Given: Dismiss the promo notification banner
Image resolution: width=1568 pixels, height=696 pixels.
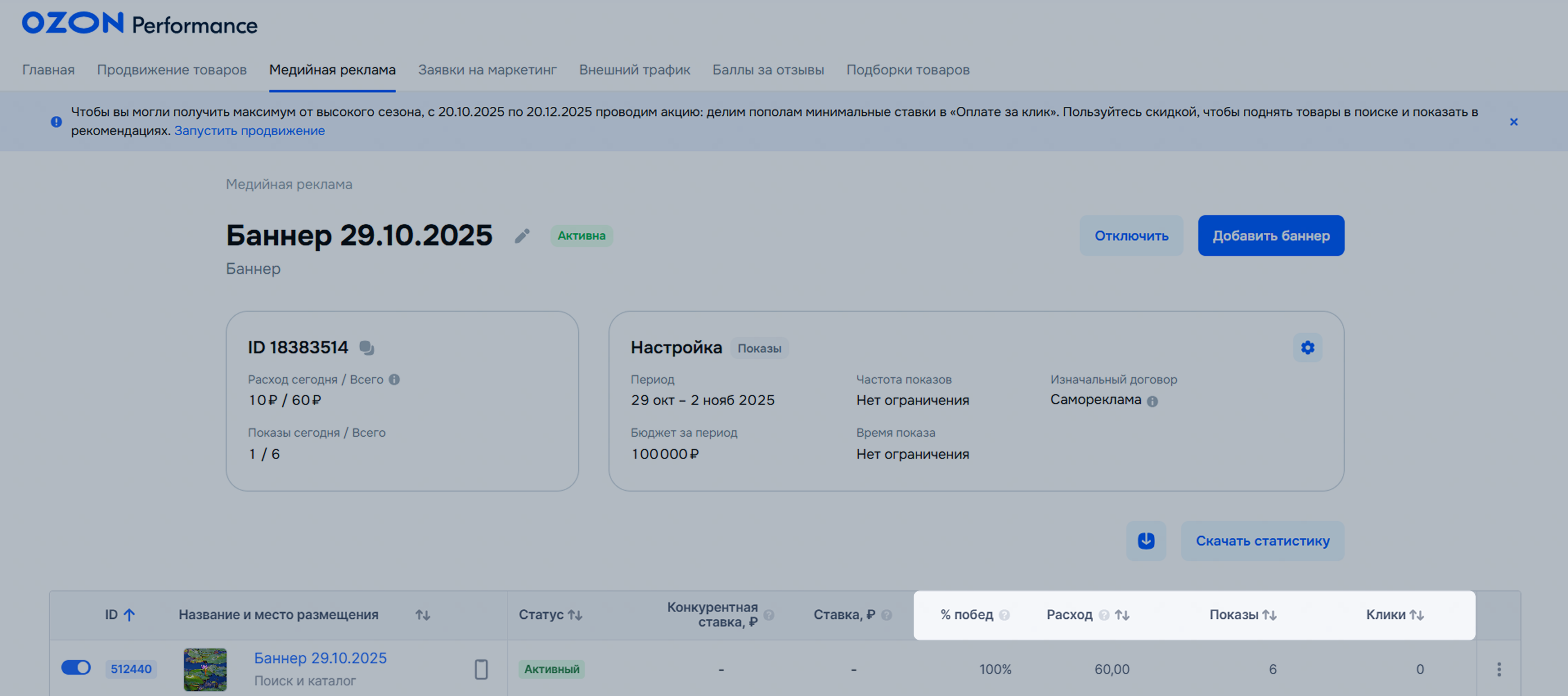Looking at the screenshot, I should [1513, 122].
